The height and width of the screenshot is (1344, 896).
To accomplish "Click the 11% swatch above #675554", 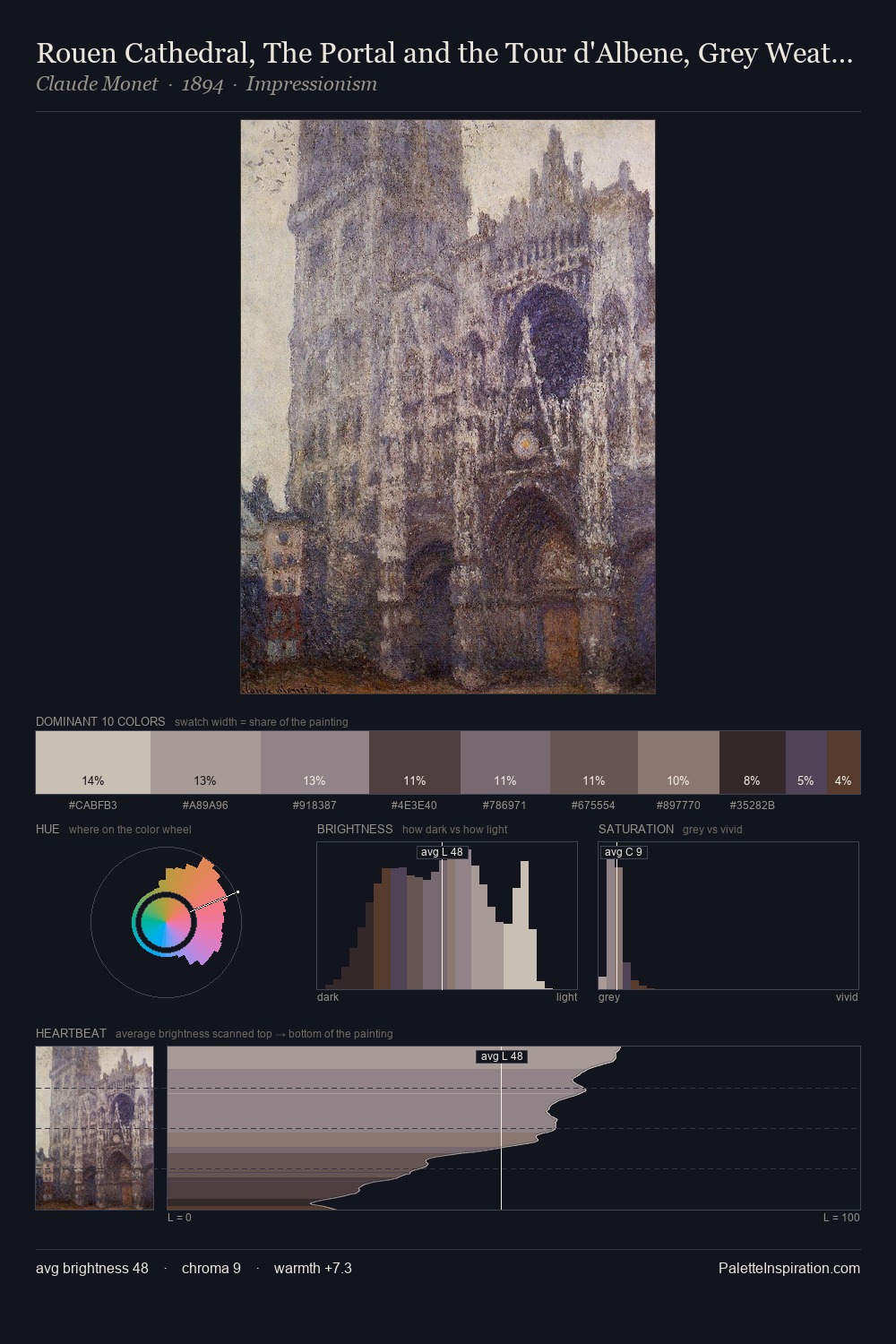I will [x=594, y=762].
